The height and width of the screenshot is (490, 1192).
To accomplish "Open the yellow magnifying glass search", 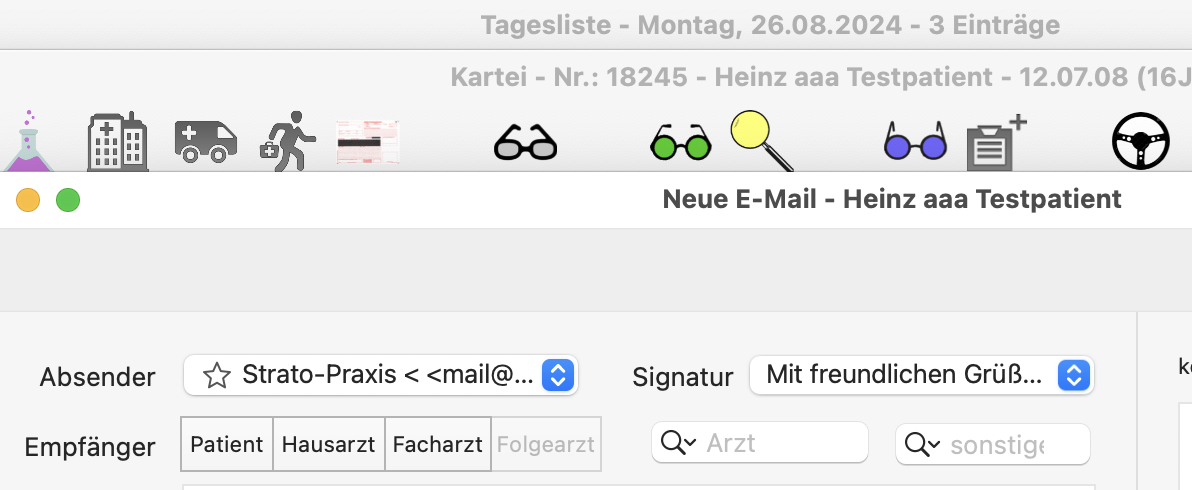I will (761, 141).
